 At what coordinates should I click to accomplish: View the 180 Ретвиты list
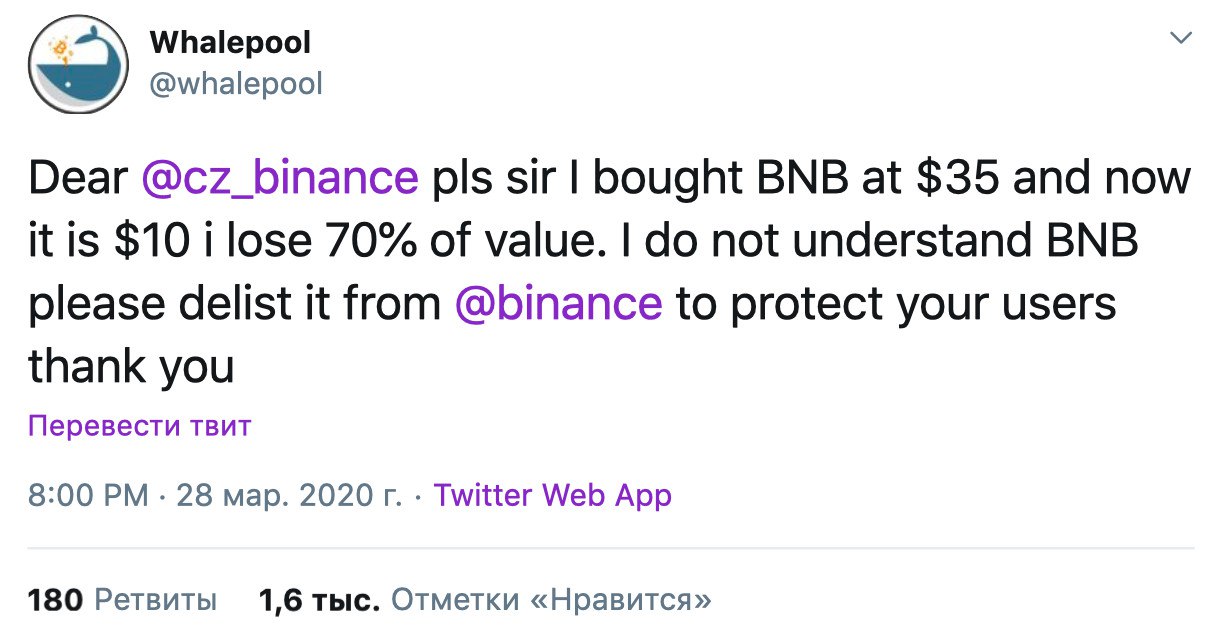[x=122, y=600]
